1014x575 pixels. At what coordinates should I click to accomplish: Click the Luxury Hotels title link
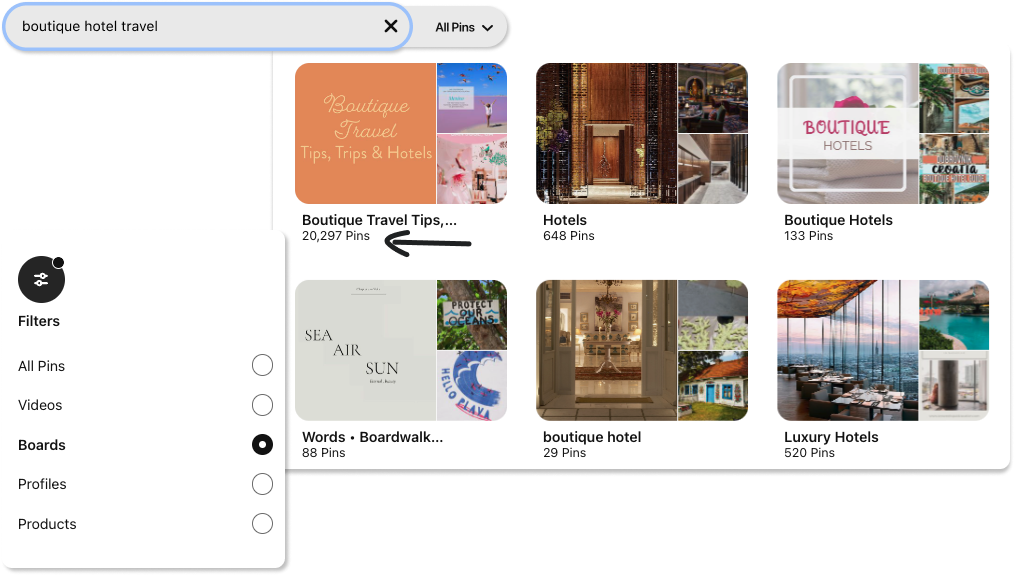click(831, 437)
